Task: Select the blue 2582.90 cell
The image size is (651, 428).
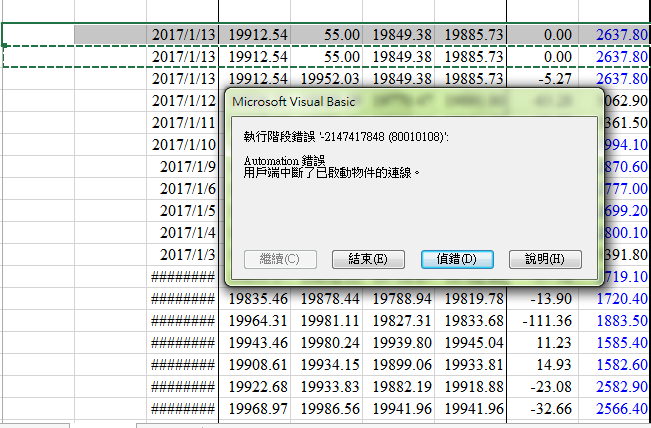Action: 614,386
